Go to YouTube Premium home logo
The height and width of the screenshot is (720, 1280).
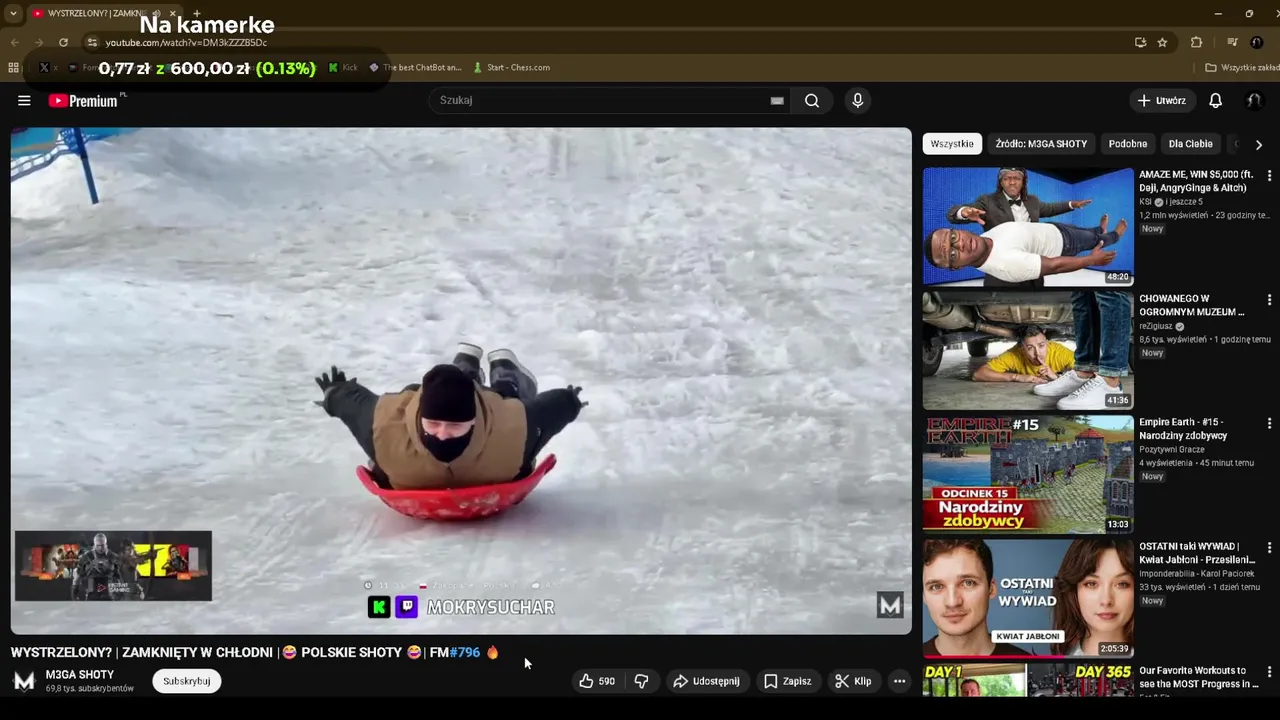point(85,100)
